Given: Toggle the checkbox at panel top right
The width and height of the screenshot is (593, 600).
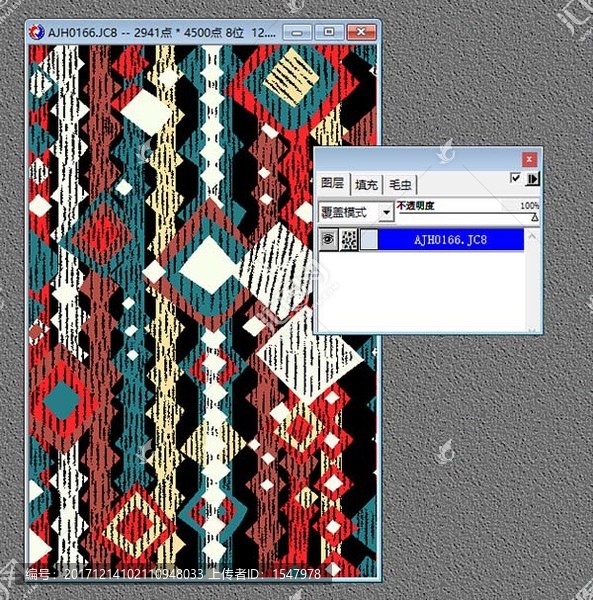Looking at the screenshot, I should tap(515, 178).
